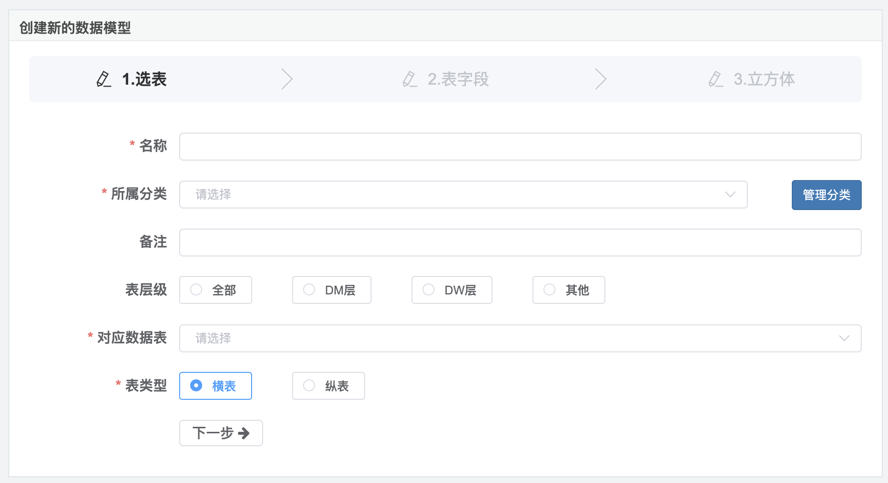888x483 pixels.
Task: Switch table type to 纵表
Action: [x=310, y=386]
